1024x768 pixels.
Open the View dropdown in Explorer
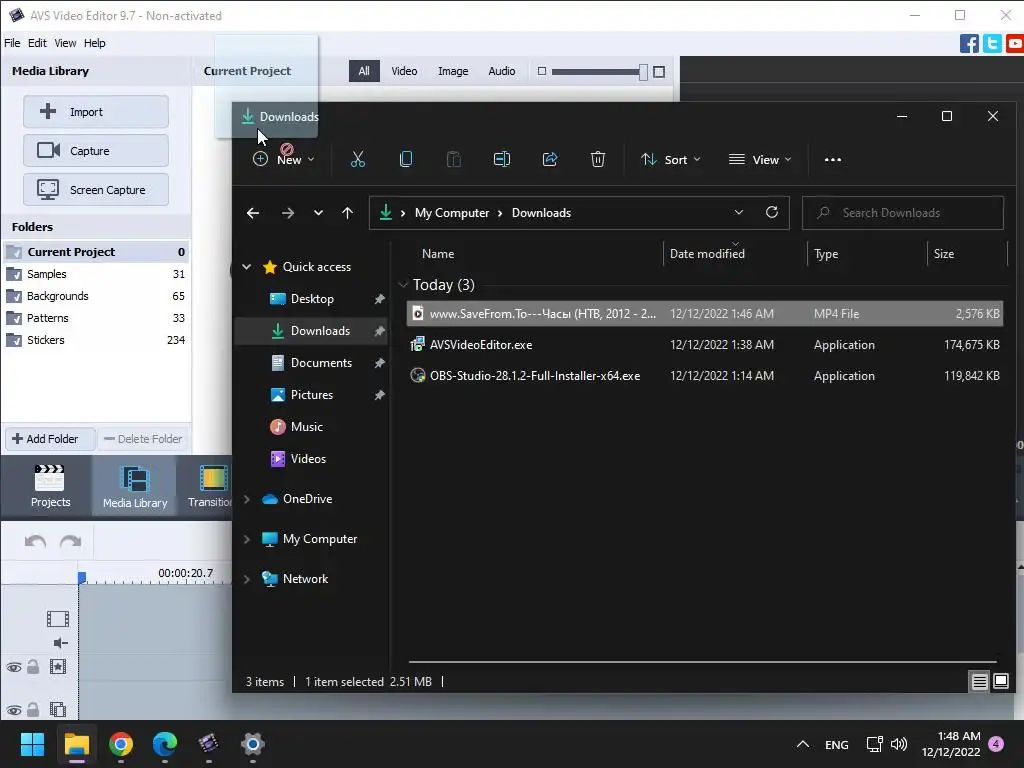pos(760,159)
